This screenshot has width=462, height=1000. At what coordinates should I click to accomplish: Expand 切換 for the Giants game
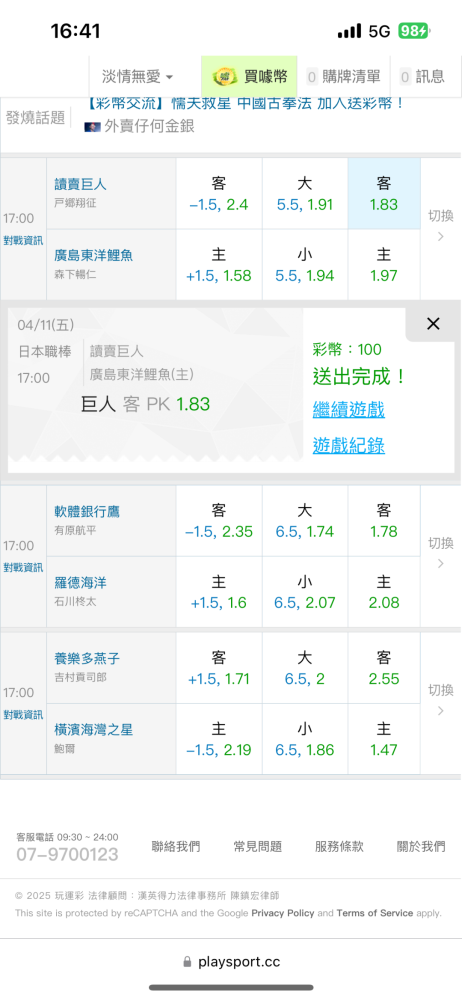point(440,226)
